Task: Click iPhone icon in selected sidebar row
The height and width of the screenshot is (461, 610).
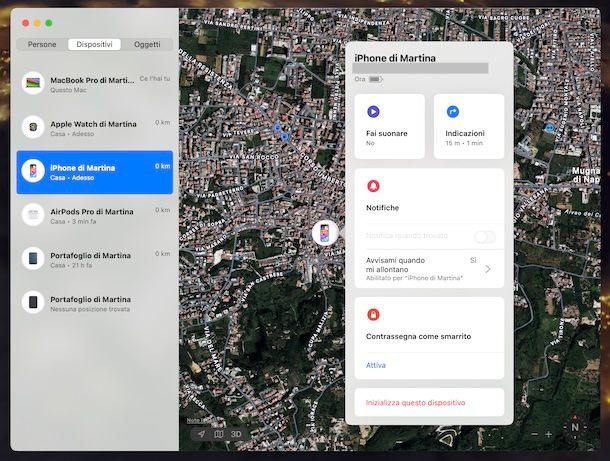Action: 33,170
